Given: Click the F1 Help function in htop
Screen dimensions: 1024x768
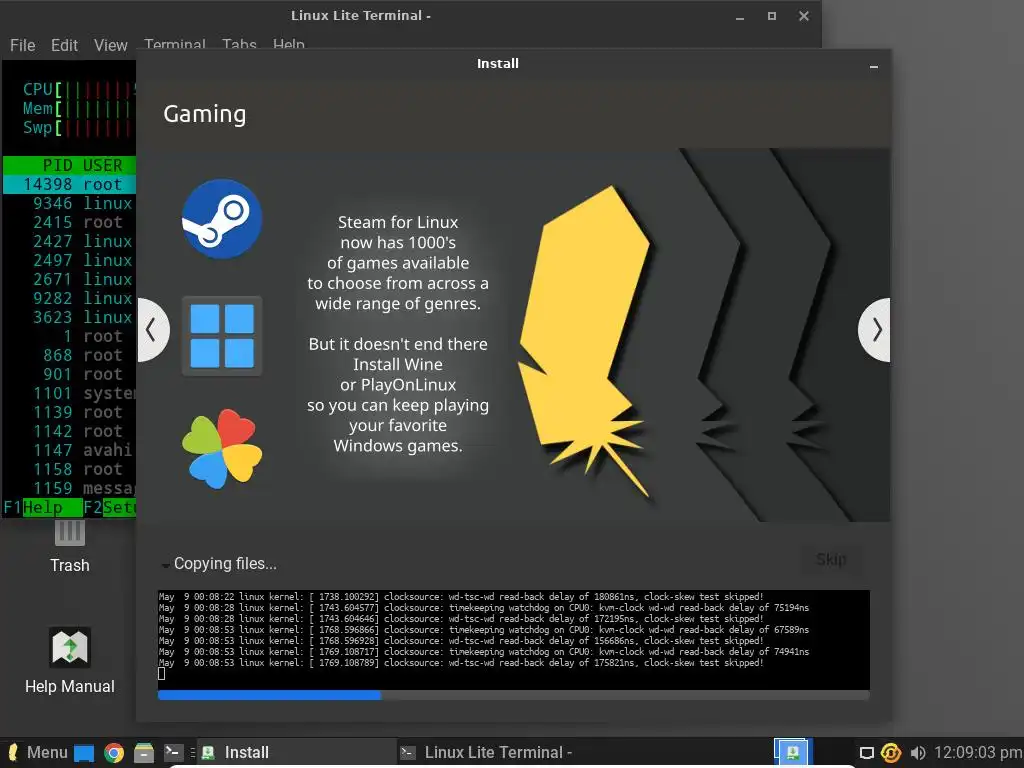Looking at the screenshot, I should [42, 507].
